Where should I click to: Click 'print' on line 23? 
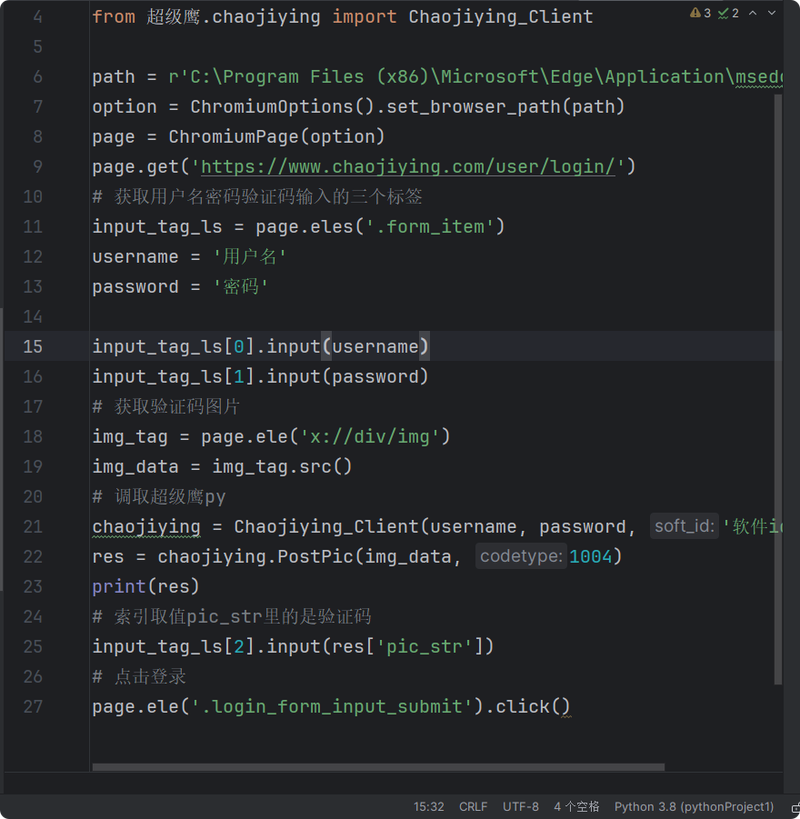pos(119,587)
